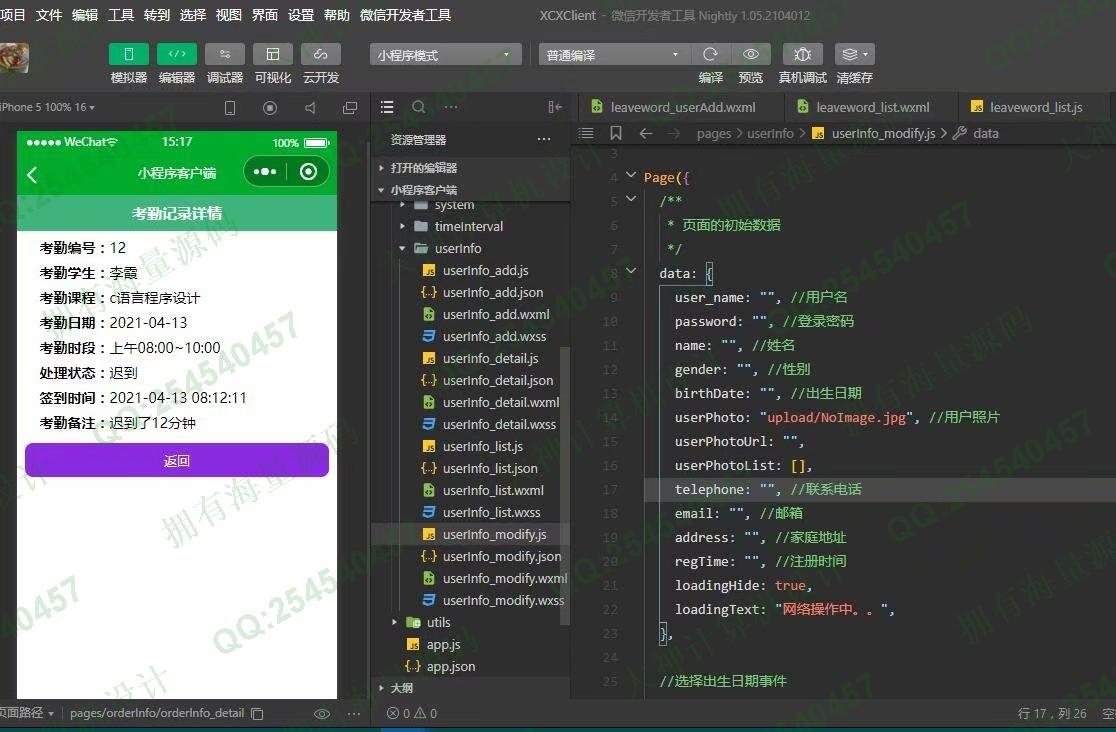Click the mini program close target icon
This screenshot has height=732, width=1116.
tap(308, 172)
